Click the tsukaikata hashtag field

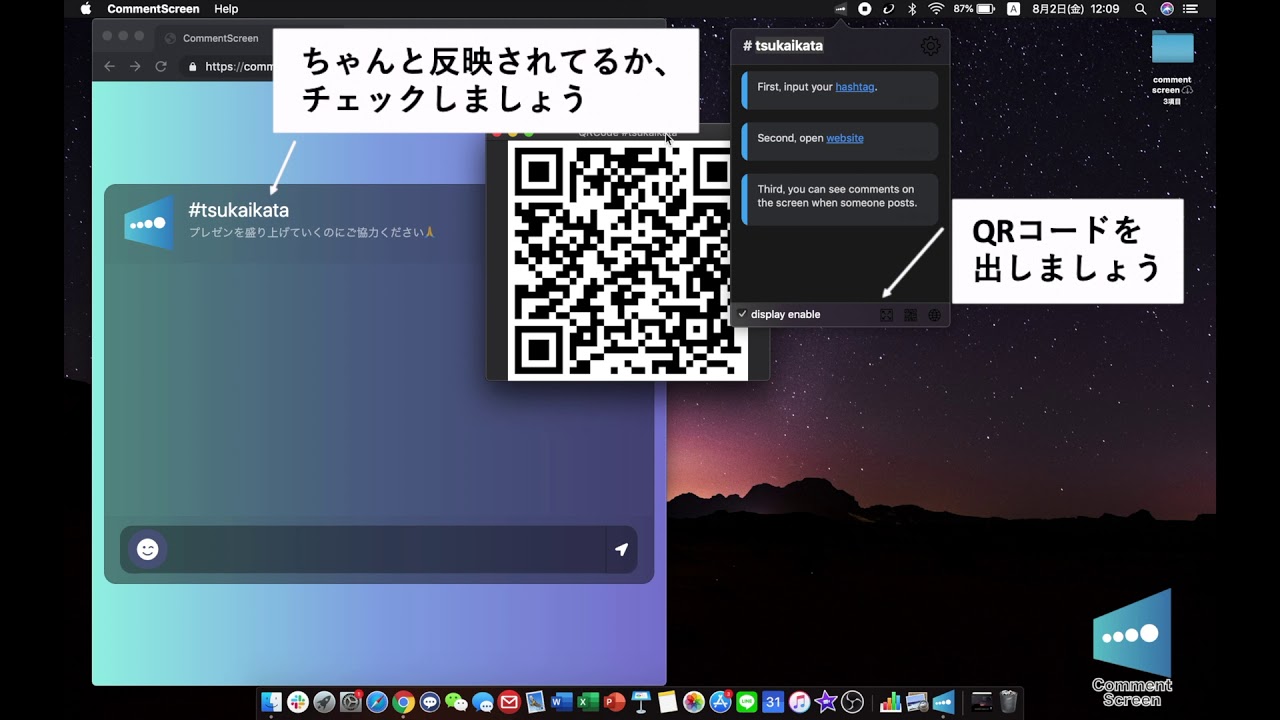point(789,46)
